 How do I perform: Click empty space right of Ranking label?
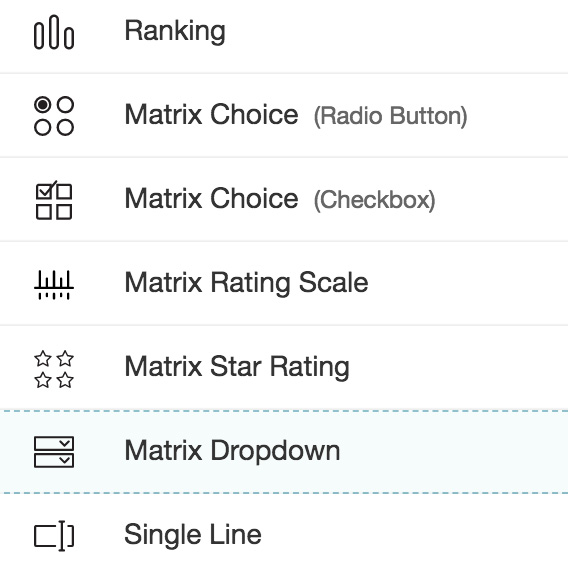tap(395, 32)
